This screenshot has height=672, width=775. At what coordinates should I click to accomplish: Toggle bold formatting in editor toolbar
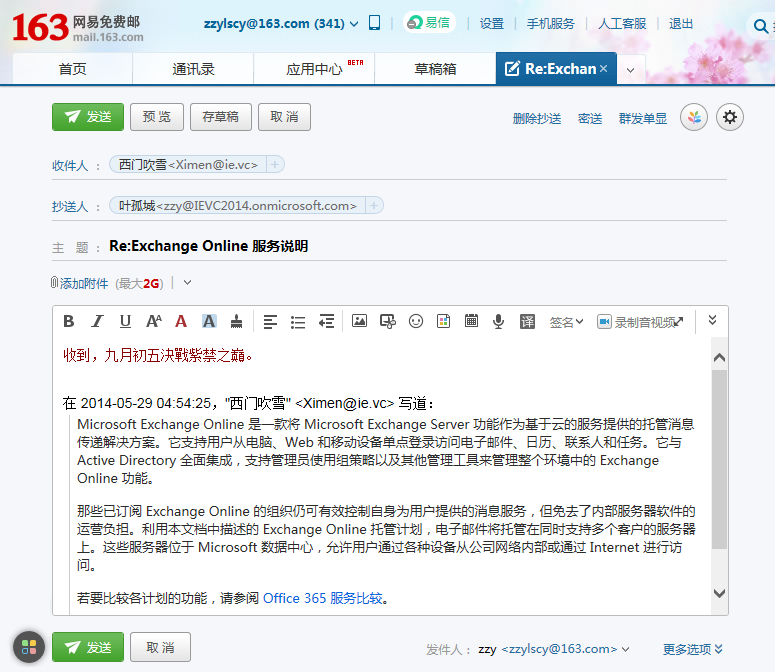pos(69,321)
